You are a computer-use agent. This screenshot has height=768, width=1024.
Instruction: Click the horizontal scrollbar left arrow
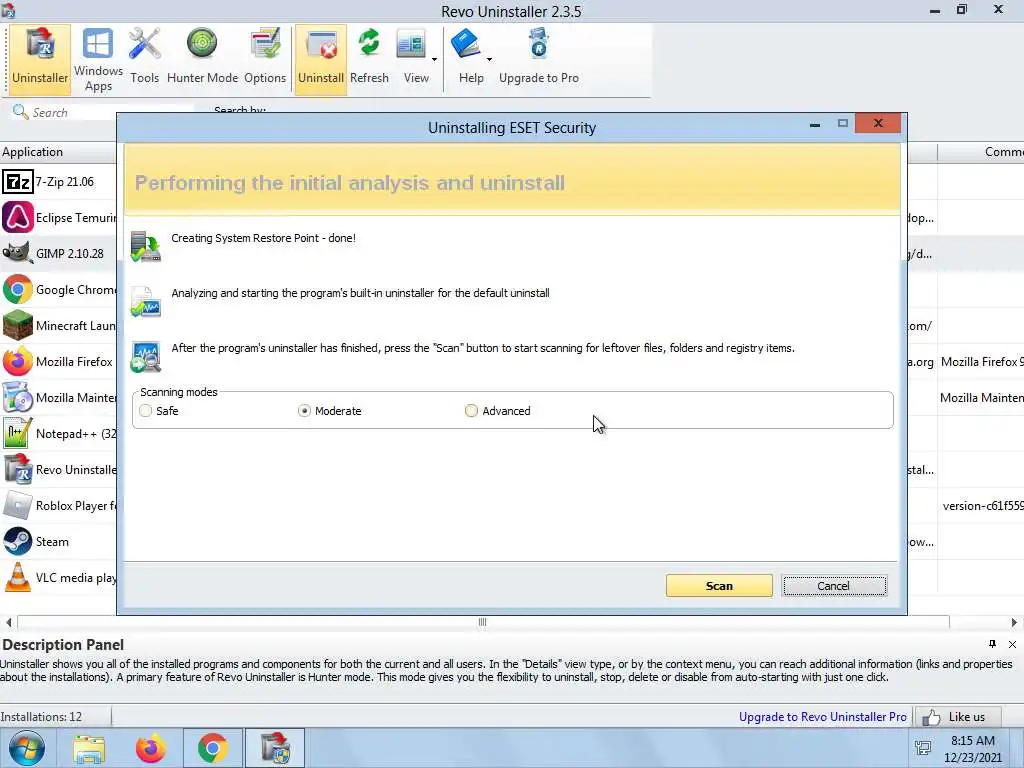pyautogui.click(x=8, y=622)
